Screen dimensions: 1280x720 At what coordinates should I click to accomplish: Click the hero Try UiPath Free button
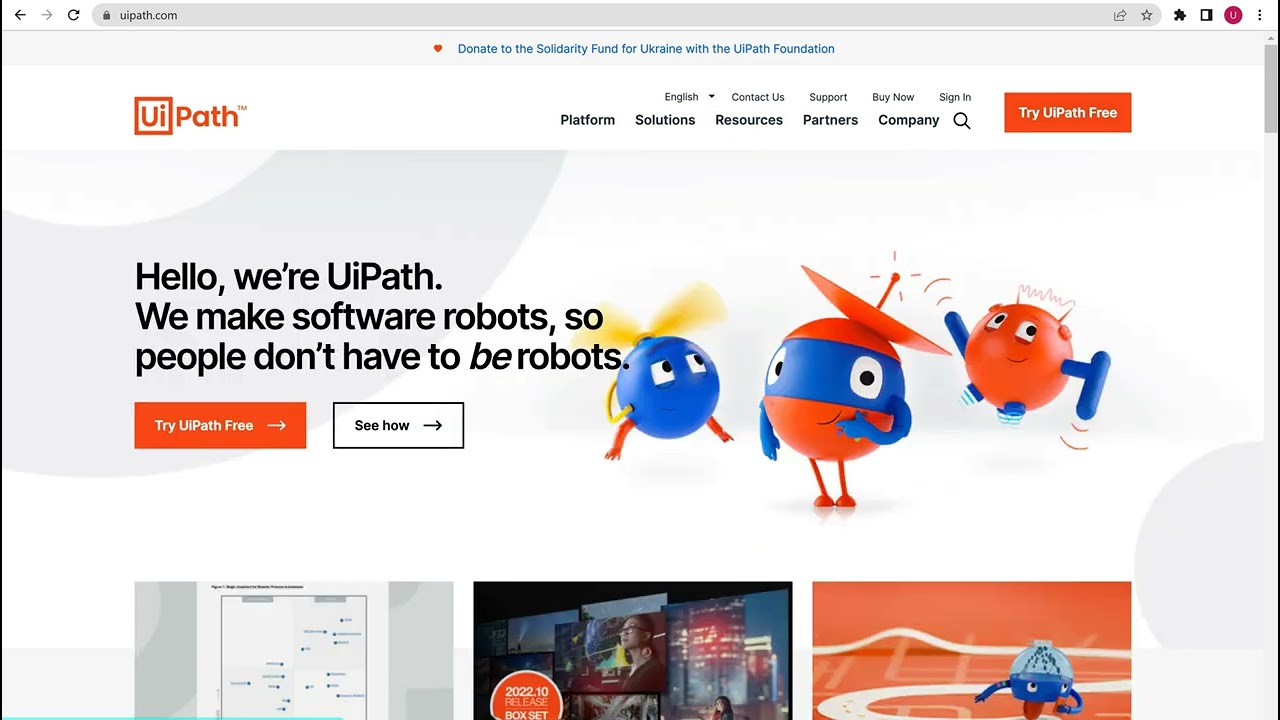[x=220, y=425]
